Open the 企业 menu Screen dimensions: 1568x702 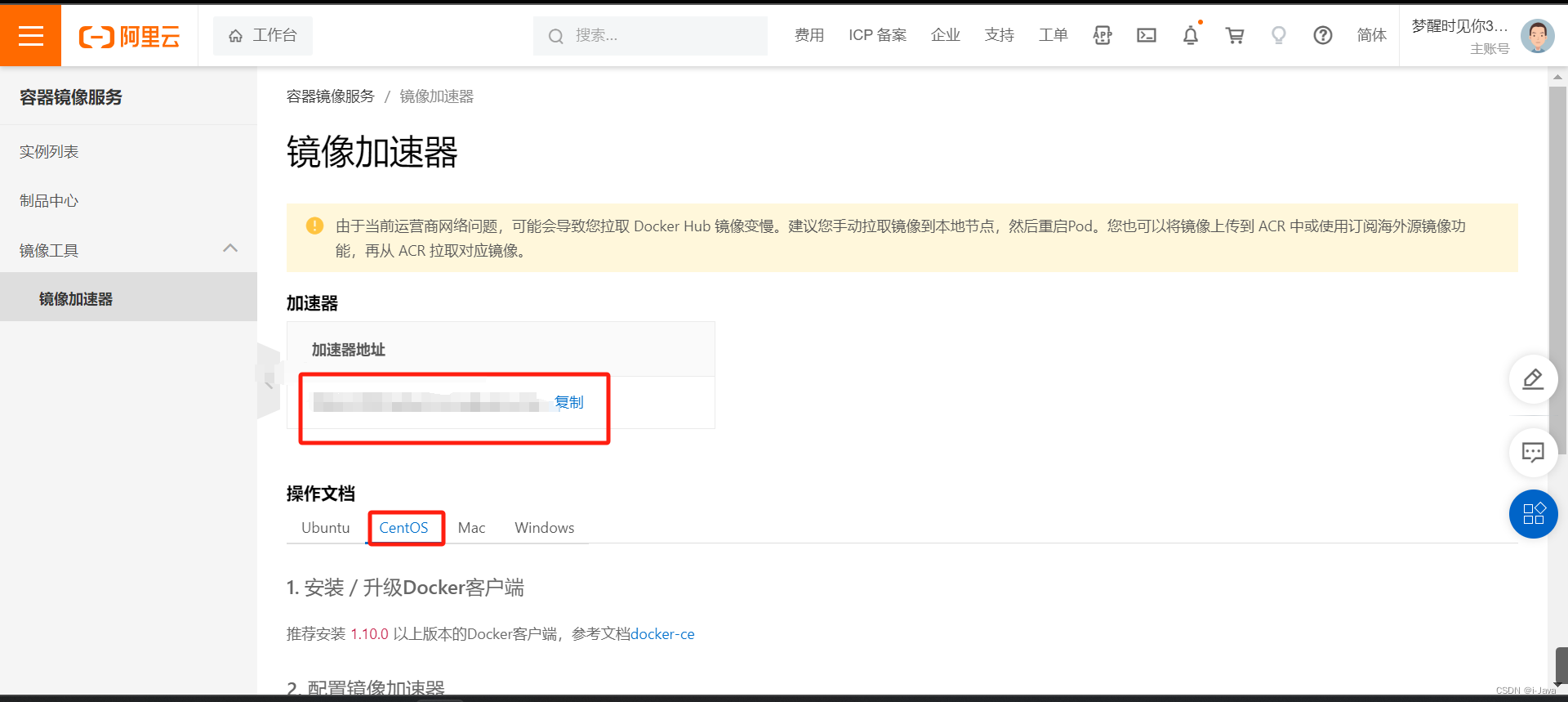(946, 35)
